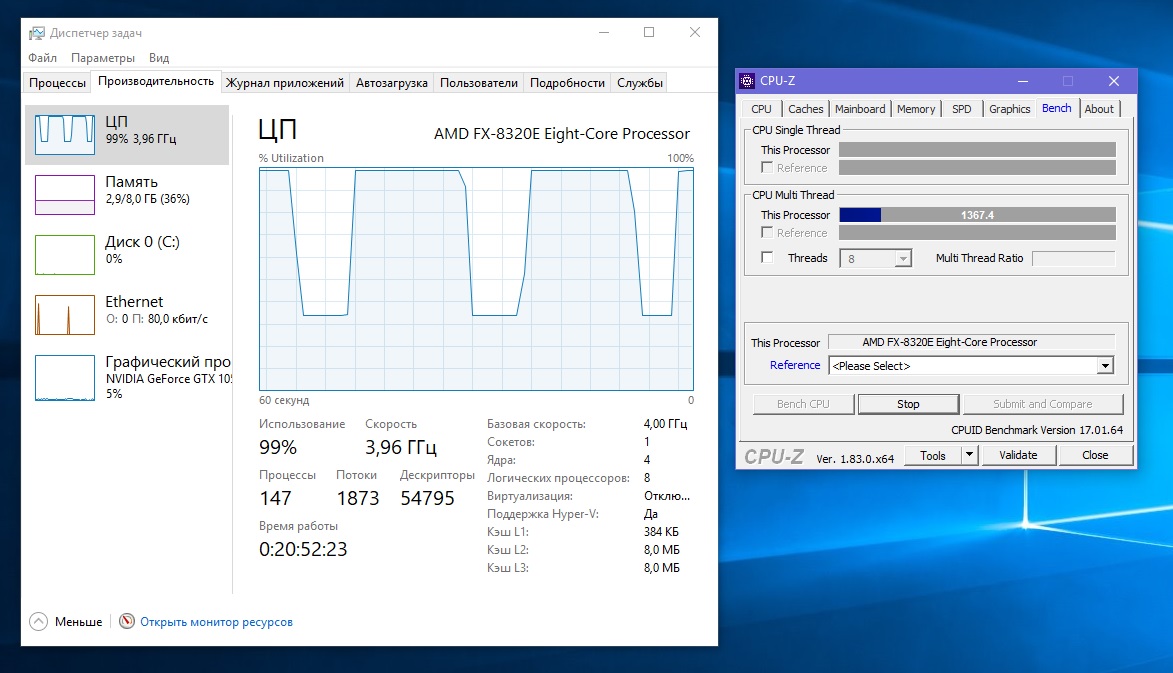Open the SPD tab in CPU-Z

click(x=961, y=108)
